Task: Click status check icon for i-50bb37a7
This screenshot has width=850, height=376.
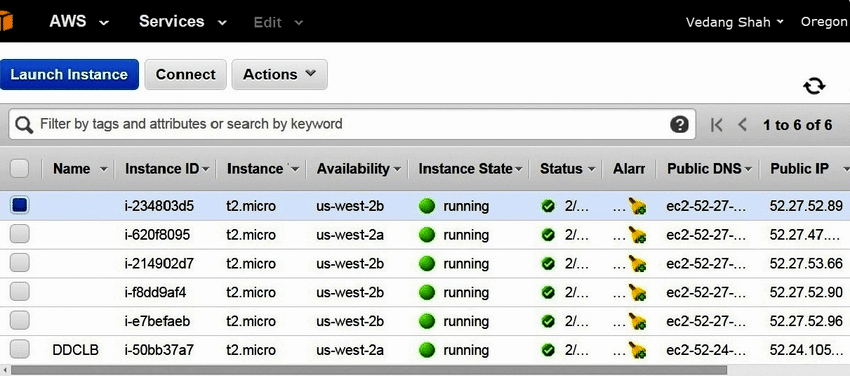Action: pyautogui.click(x=548, y=349)
